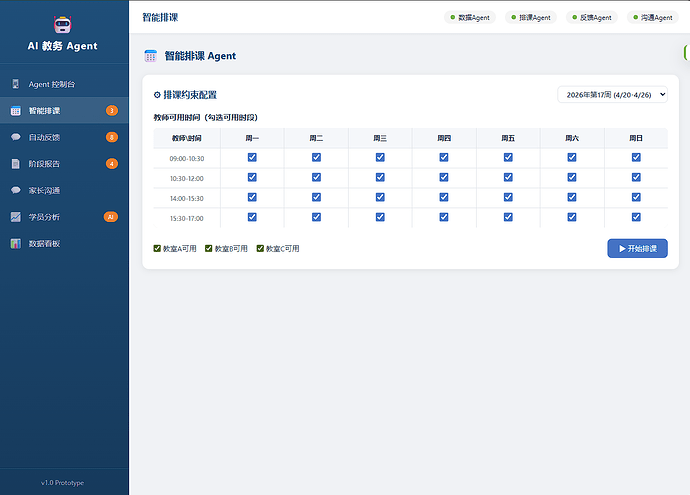Navigate to 家长沟通

coord(64,191)
